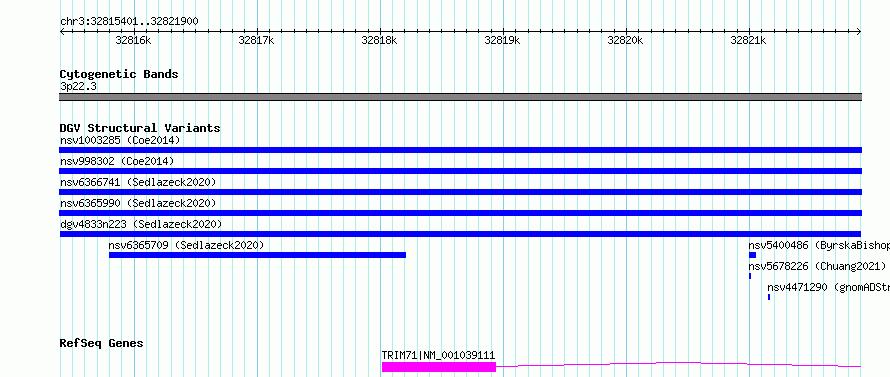The image size is (890, 377).
Task: Click the TRIM71 intron line
Action: 679,364
